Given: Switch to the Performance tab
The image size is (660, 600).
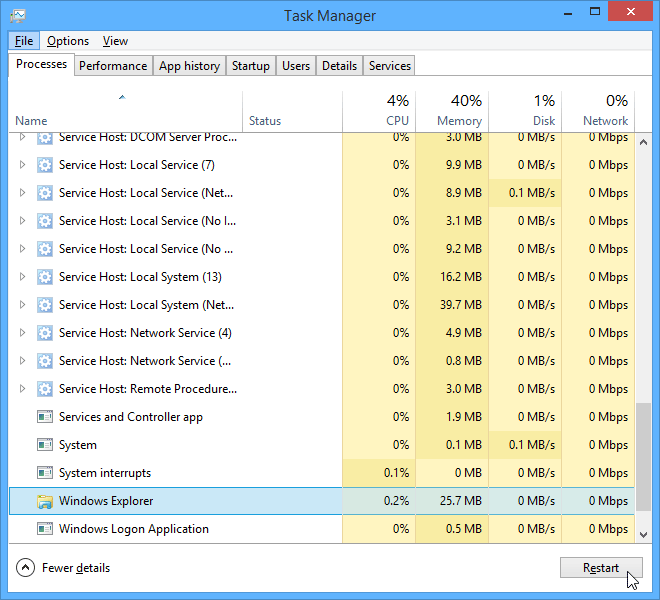Looking at the screenshot, I should pos(113,66).
